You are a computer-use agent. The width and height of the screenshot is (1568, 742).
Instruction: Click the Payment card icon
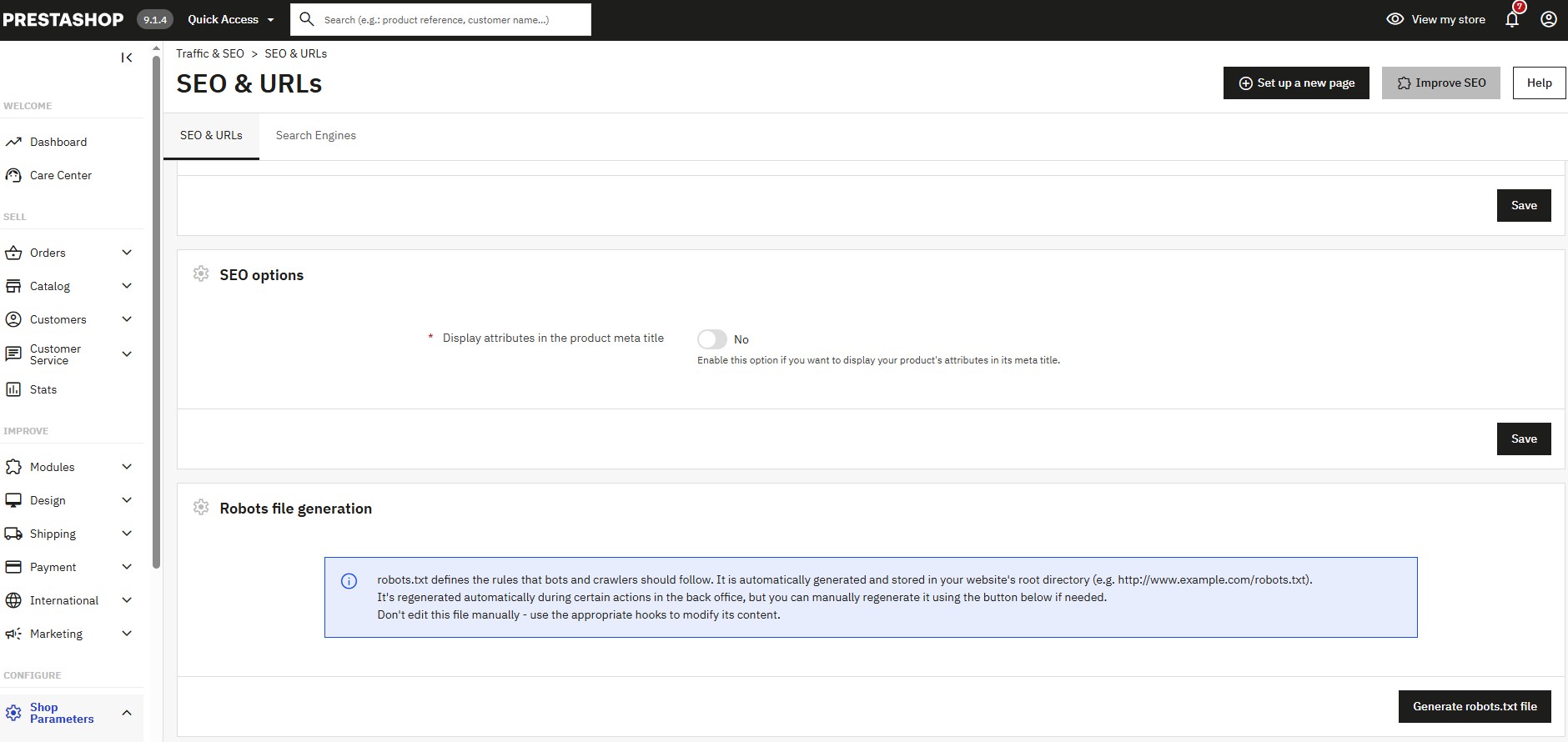pos(13,567)
